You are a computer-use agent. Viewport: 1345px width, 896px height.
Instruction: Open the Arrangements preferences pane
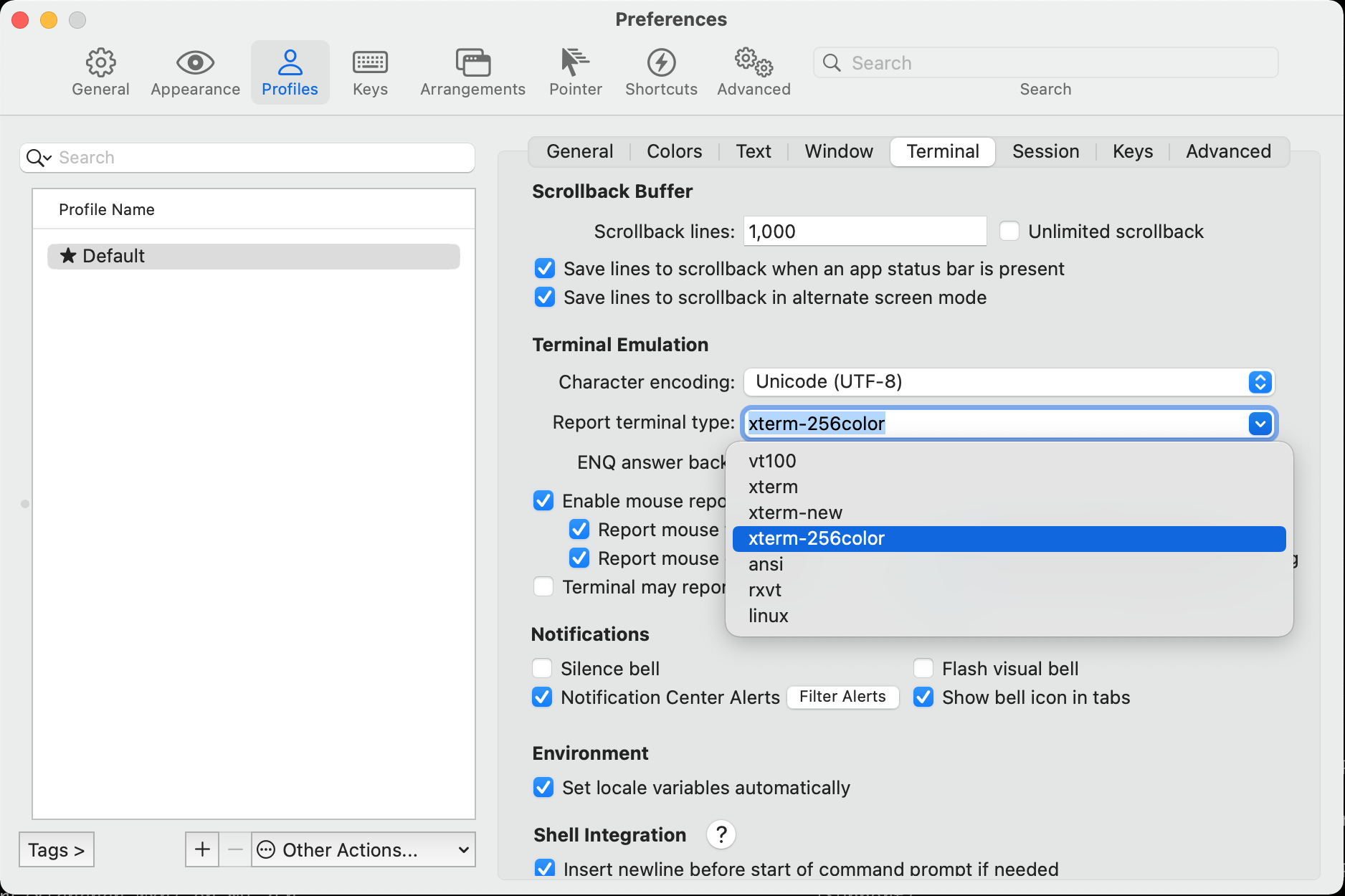[472, 72]
